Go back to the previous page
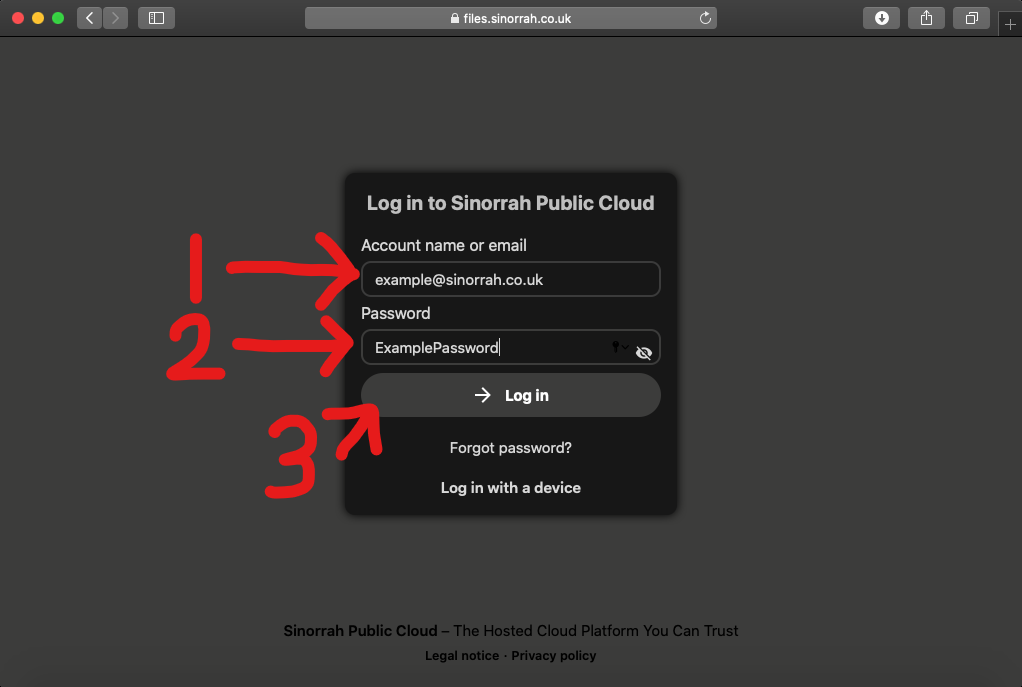The width and height of the screenshot is (1022, 687). tap(89, 18)
